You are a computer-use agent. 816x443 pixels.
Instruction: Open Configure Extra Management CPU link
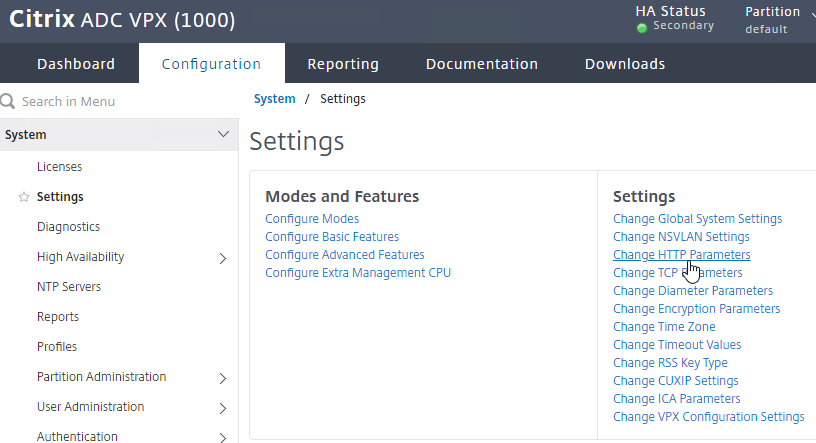click(x=358, y=273)
